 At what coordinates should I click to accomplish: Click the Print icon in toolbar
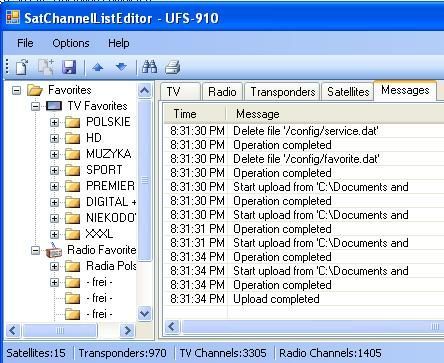(x=173, y=67)
